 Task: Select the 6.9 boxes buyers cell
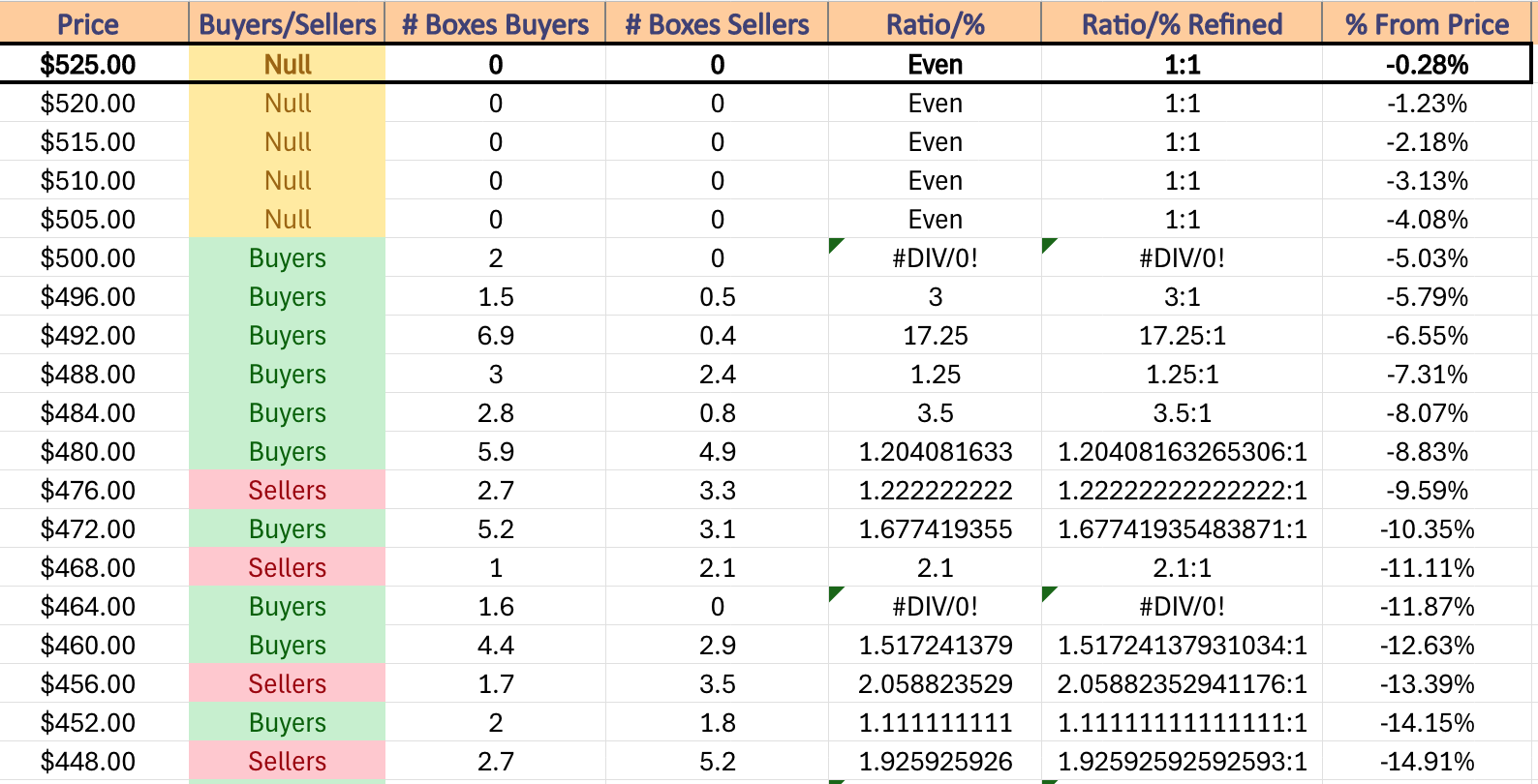click(495, 335)
